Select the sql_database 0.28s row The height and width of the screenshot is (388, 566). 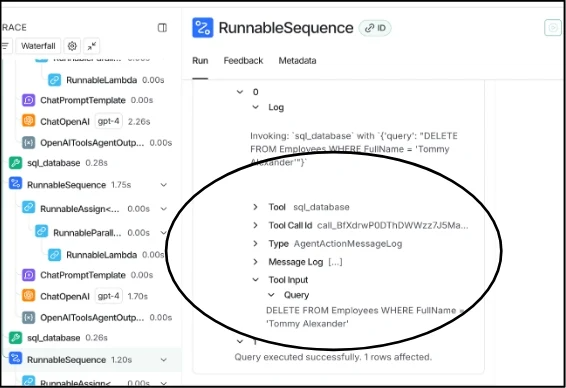[58, 163]
